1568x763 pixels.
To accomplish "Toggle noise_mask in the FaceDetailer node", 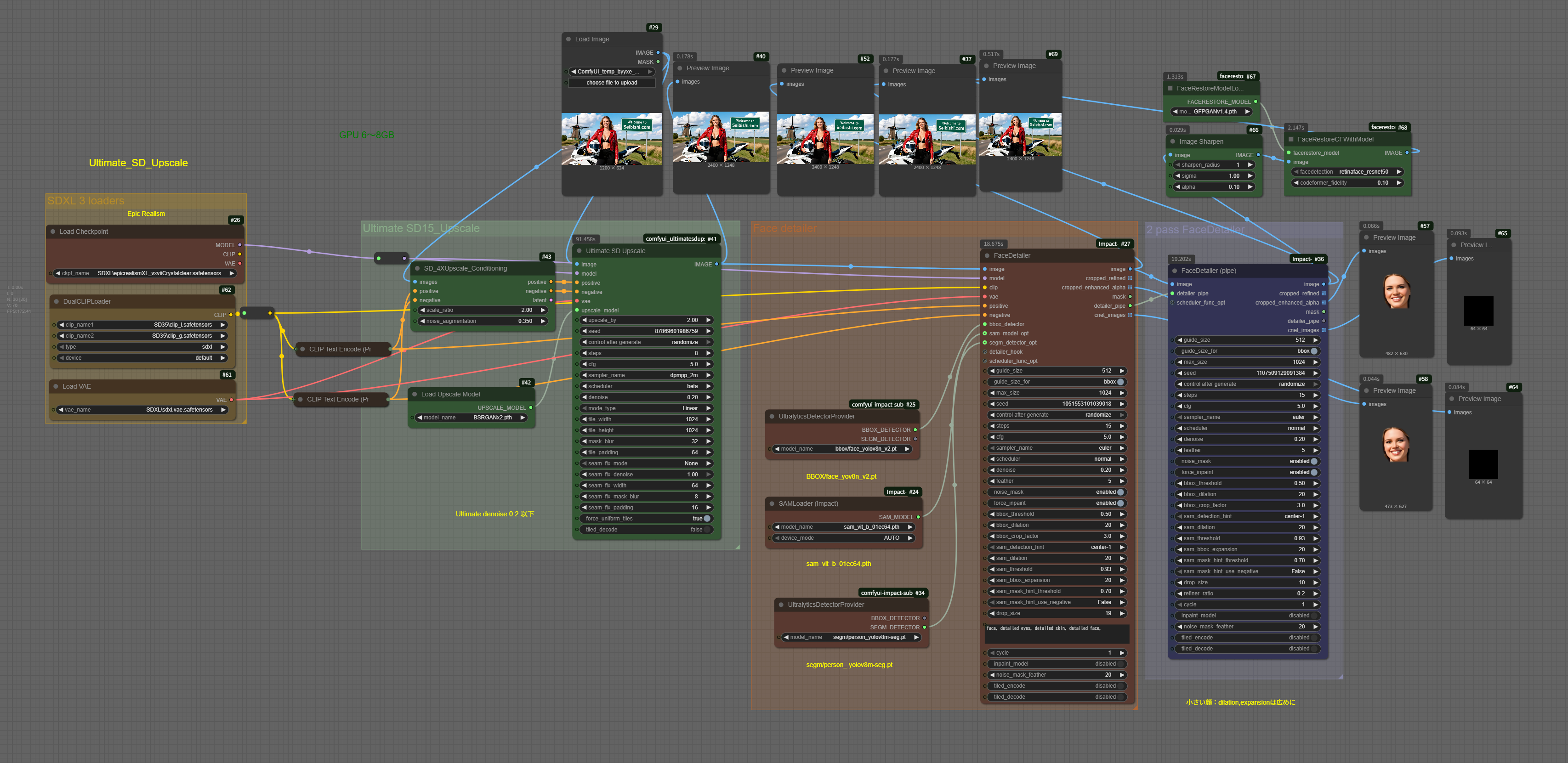I will [x=1120, y=492].
